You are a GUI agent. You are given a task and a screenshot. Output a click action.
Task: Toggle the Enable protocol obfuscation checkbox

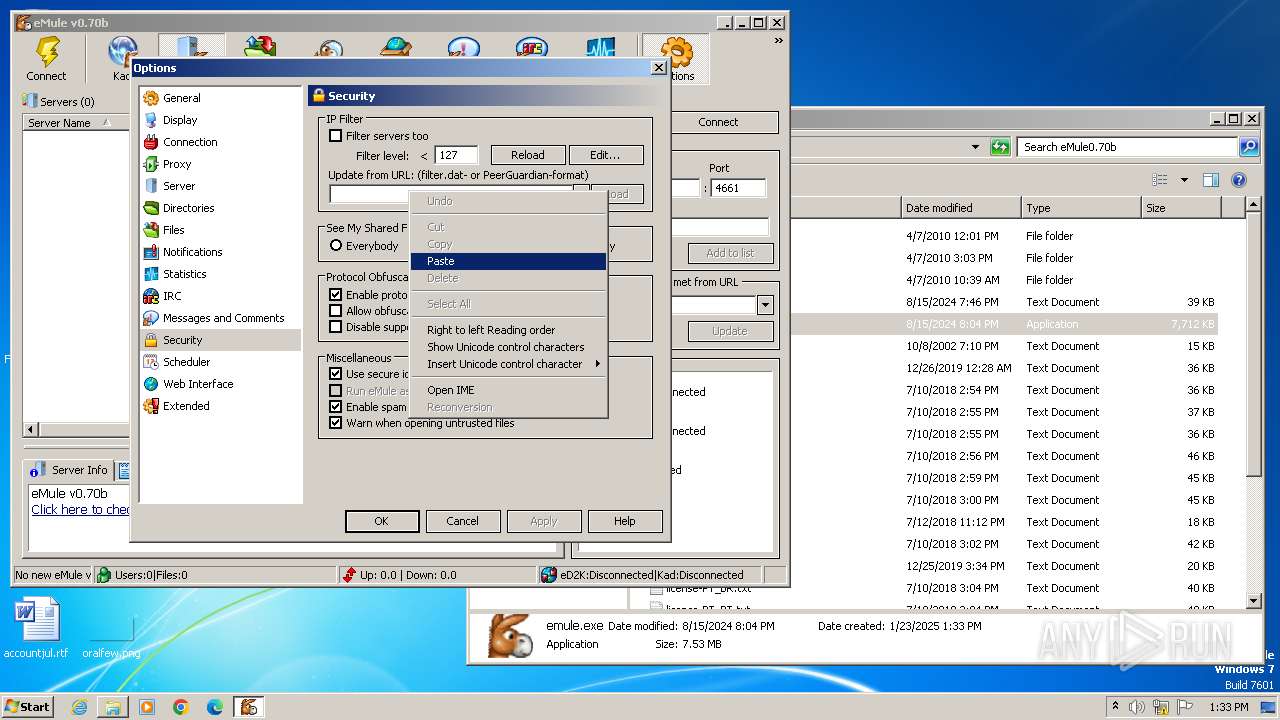click(x=336, y=295)
